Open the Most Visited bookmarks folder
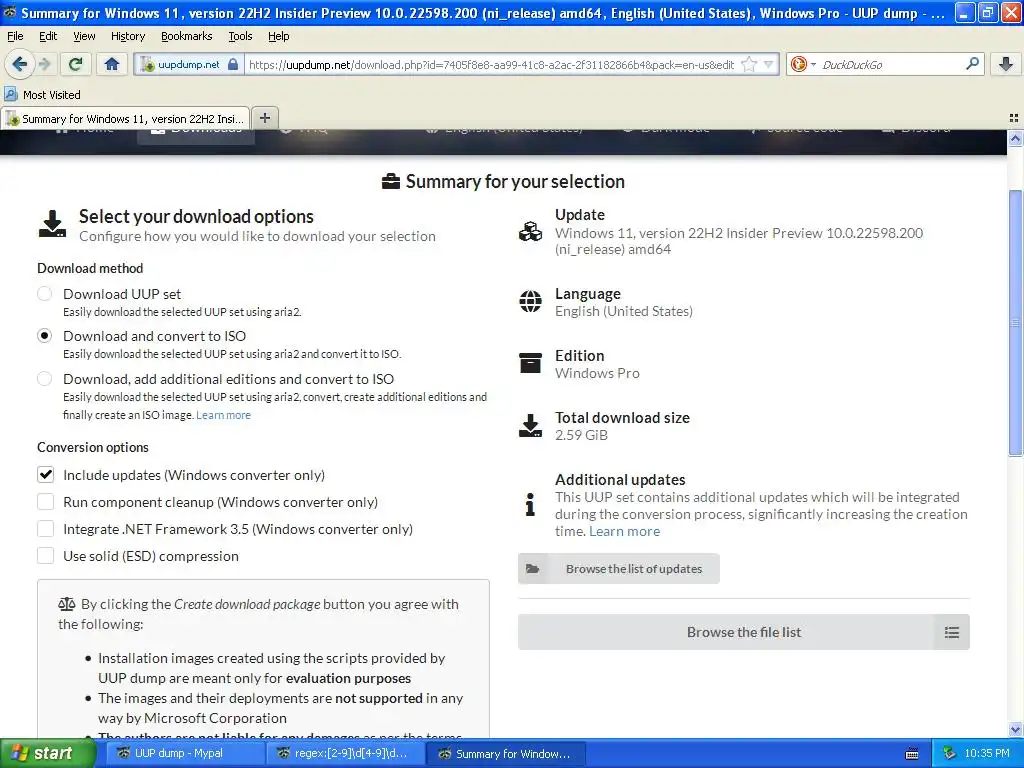 pos(42,95)
